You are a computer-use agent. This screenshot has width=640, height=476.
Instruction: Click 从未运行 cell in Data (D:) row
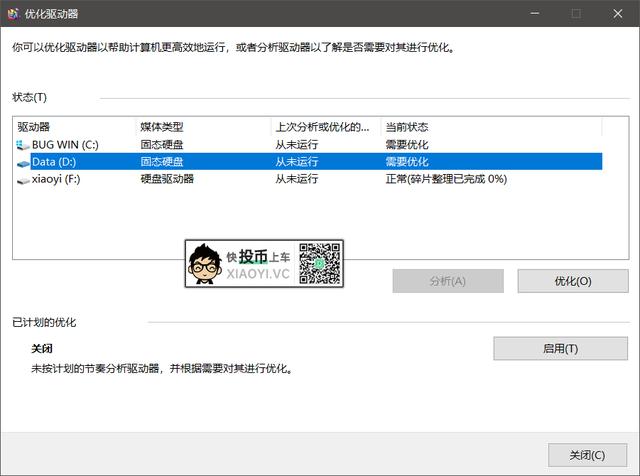[296, 162]
